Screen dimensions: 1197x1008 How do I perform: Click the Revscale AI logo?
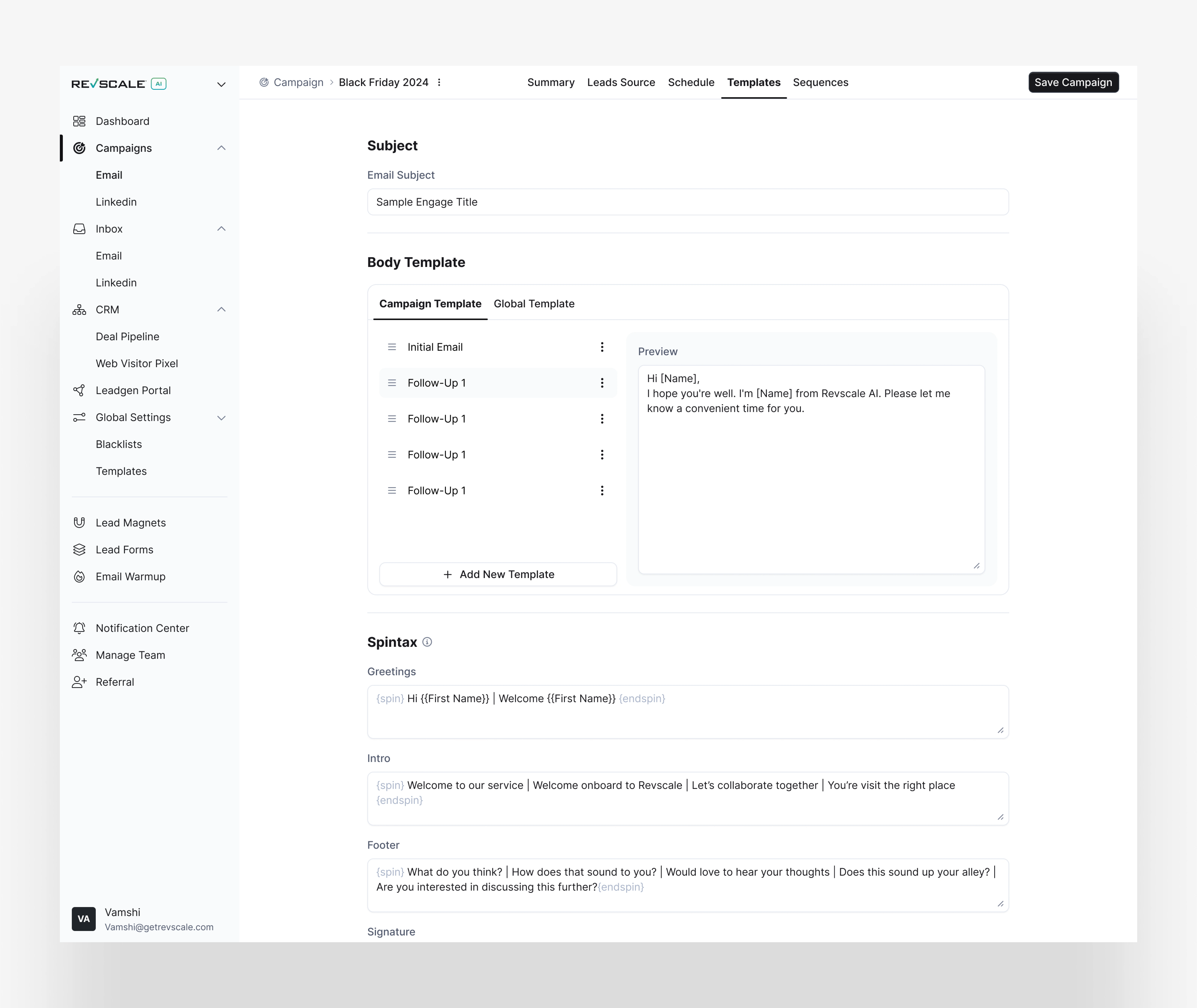pos(119,84)
